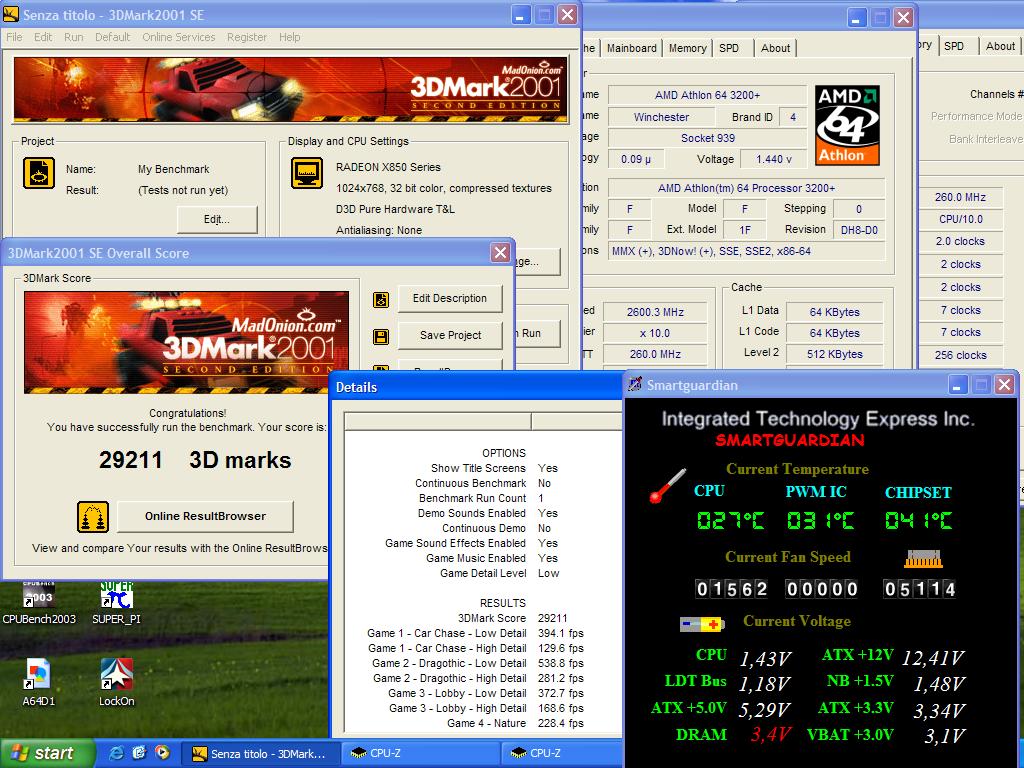
Task: Click the battery icon next to Current Voltage
Action: tap(701, 624)
